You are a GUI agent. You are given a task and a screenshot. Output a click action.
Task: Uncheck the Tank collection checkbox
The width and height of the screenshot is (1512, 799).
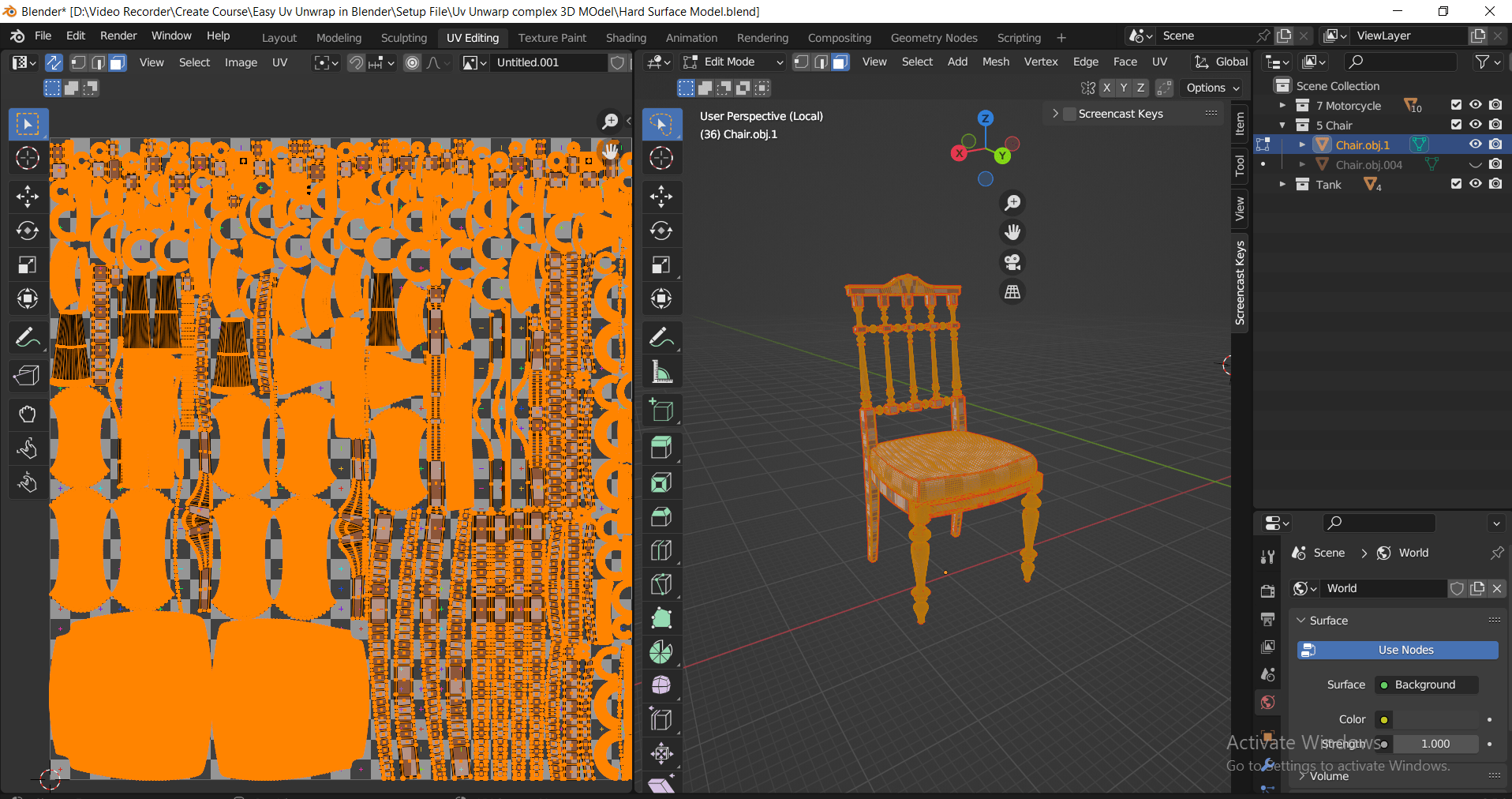point(1455,184)
